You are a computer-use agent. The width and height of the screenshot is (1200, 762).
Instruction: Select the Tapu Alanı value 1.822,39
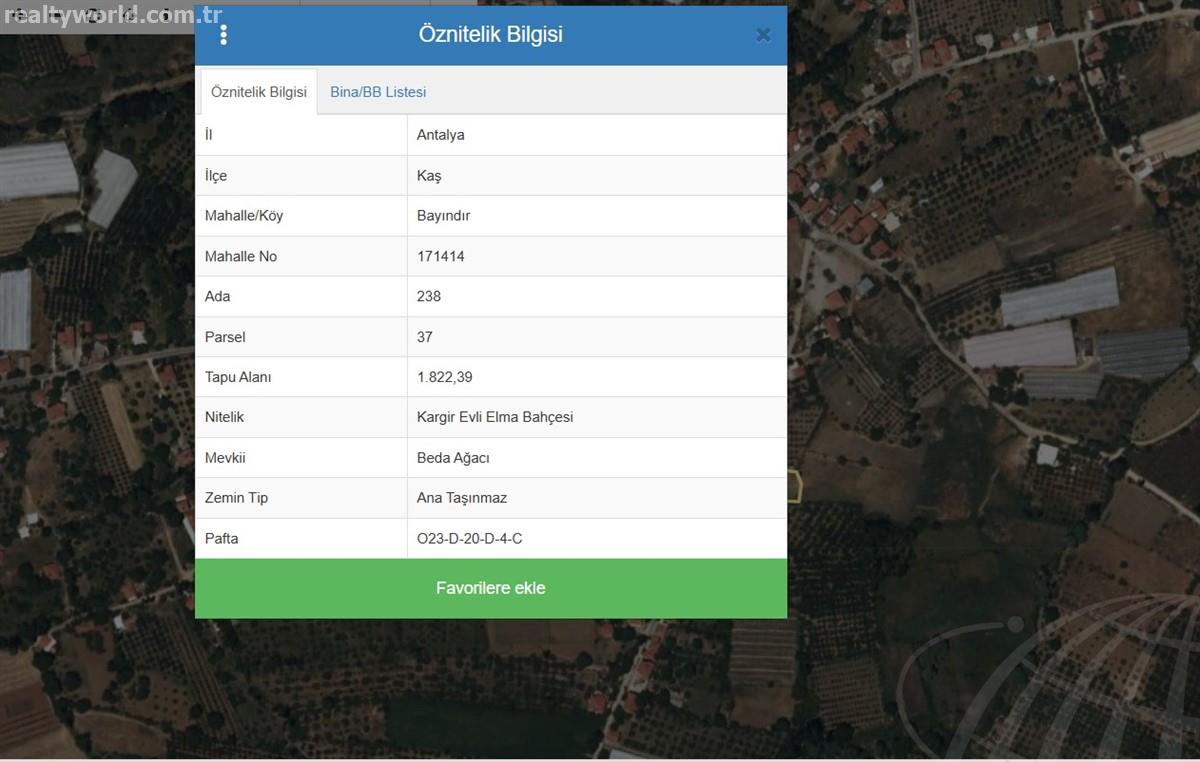(x=443, y=377)
